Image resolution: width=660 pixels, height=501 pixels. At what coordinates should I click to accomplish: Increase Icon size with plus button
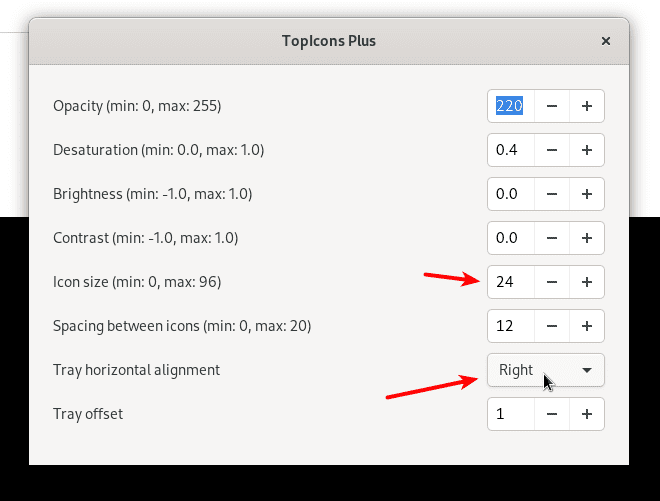click(x=587, y=282)
